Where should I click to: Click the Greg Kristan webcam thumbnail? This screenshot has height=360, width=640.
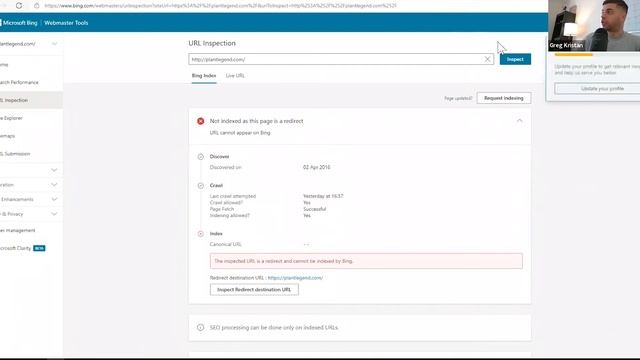click(594, 25)
